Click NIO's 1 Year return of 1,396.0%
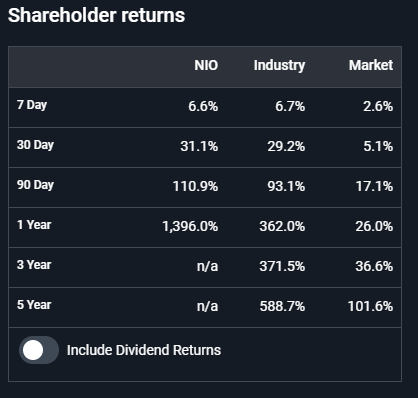The image size is (418, 398). pos(190,227)
